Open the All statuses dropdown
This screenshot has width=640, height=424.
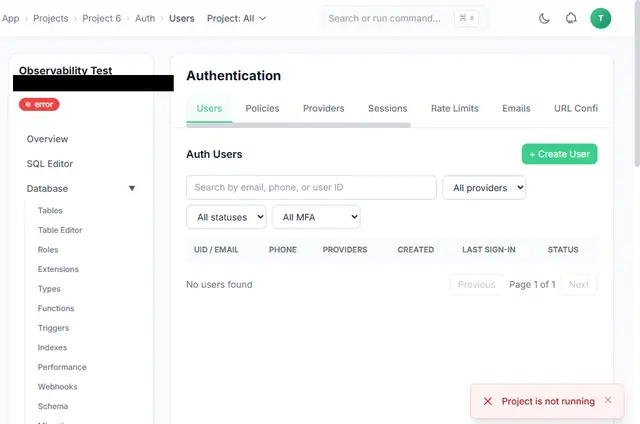[226, 217]
